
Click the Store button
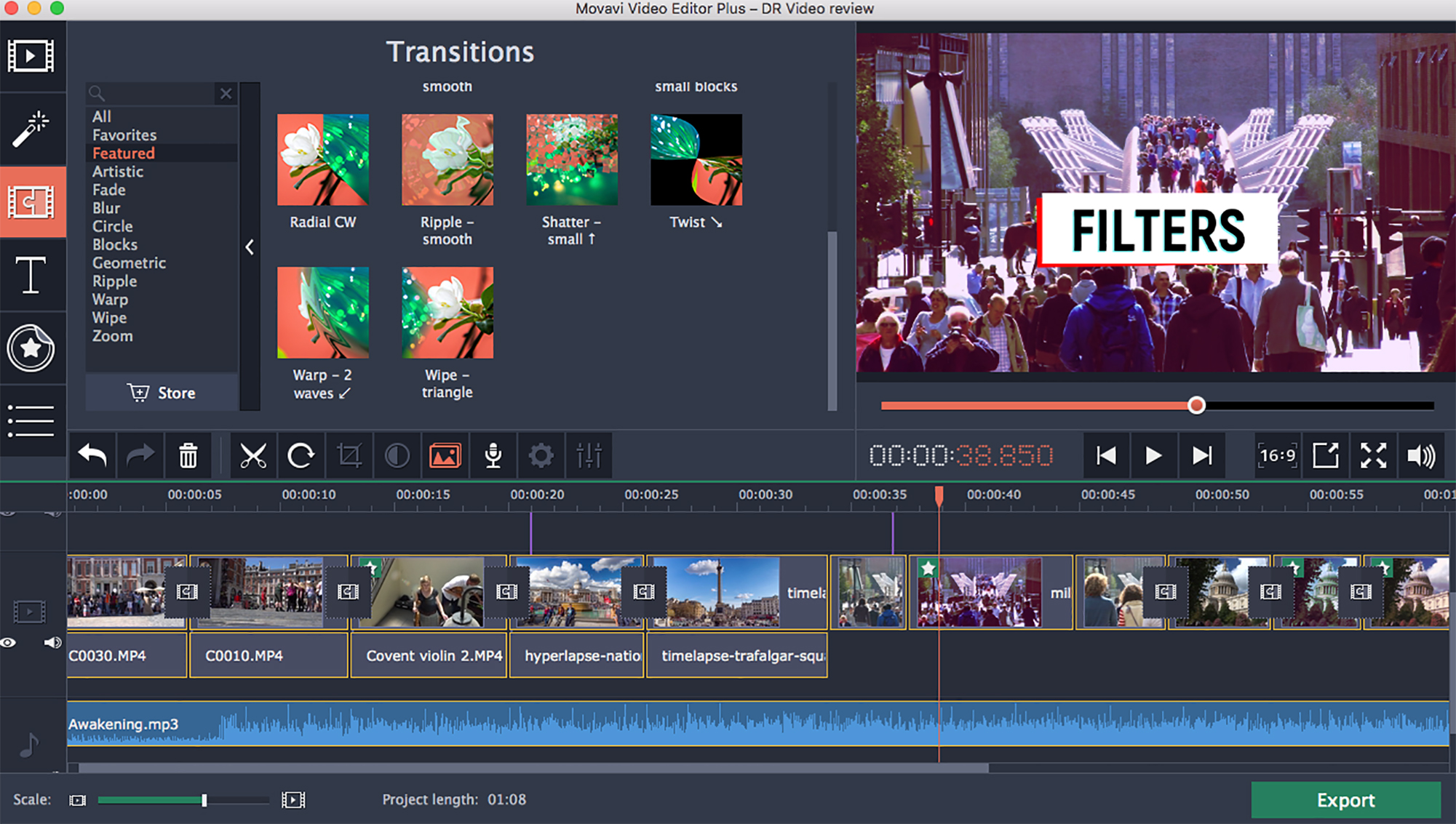159,392
